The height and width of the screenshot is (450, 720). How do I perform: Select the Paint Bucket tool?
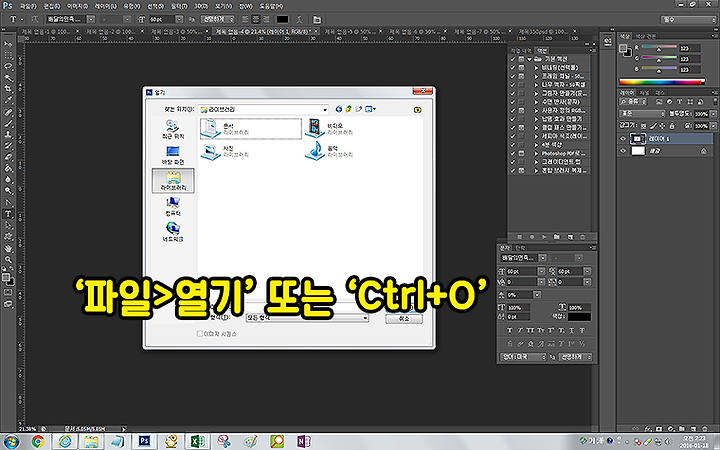click(x=8, y=169)
